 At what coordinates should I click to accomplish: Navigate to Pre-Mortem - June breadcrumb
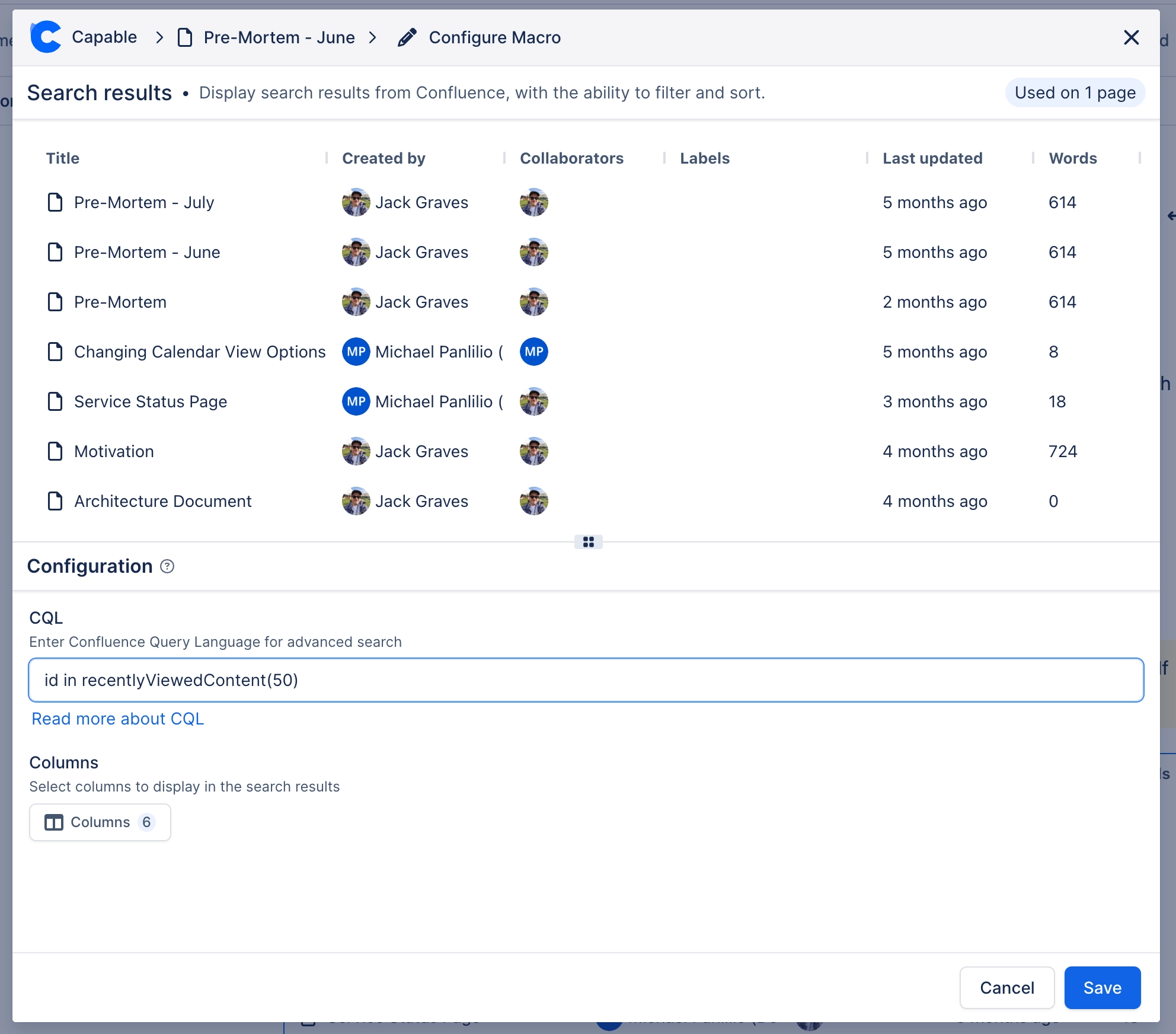pyautogui.click(x=279, y=37)
